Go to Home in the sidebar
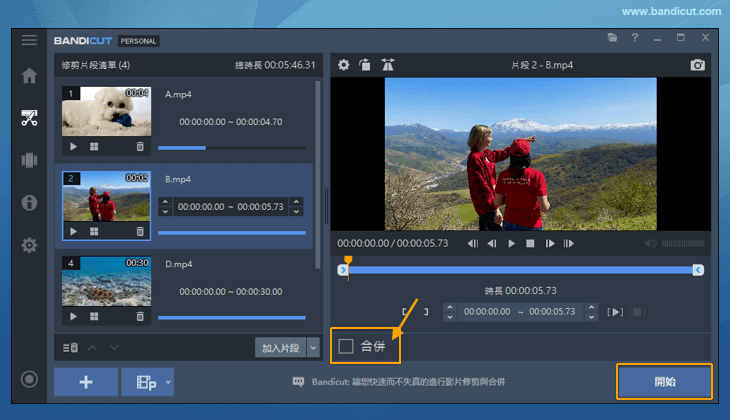 coord(29,76)
